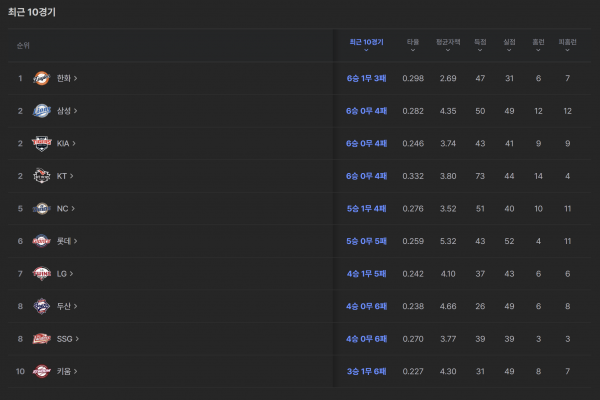Open the 삼성 team page link
The height and width of the screenshot is (400, 600).
tap(67, 111)
